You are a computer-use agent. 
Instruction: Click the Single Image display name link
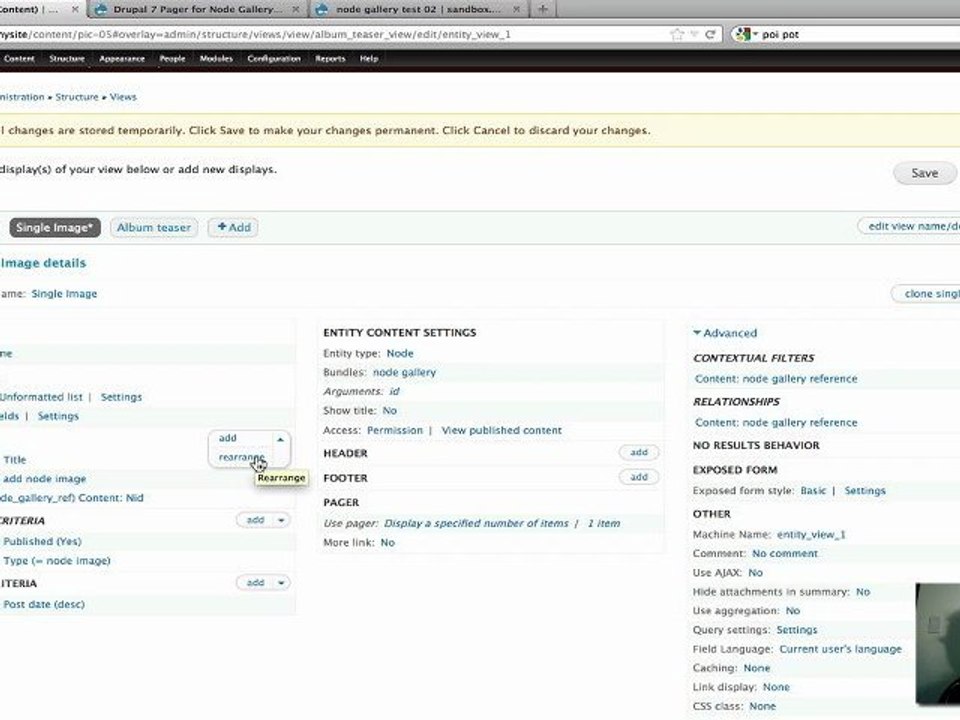pyautogui.click(x=64, y=294)
